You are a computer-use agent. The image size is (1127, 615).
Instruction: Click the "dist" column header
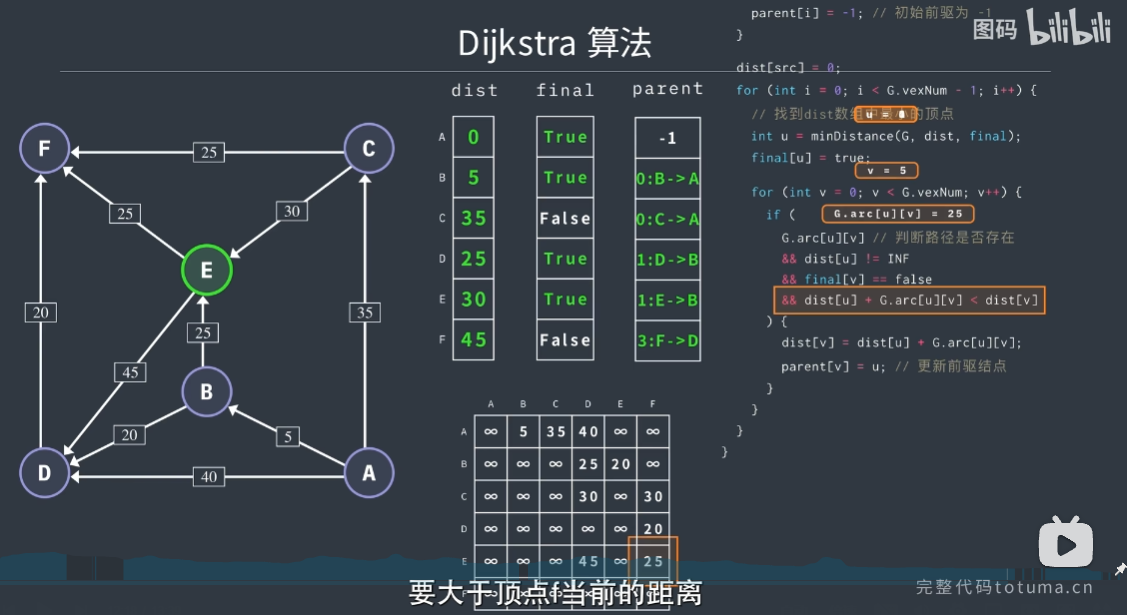point(474,90)
